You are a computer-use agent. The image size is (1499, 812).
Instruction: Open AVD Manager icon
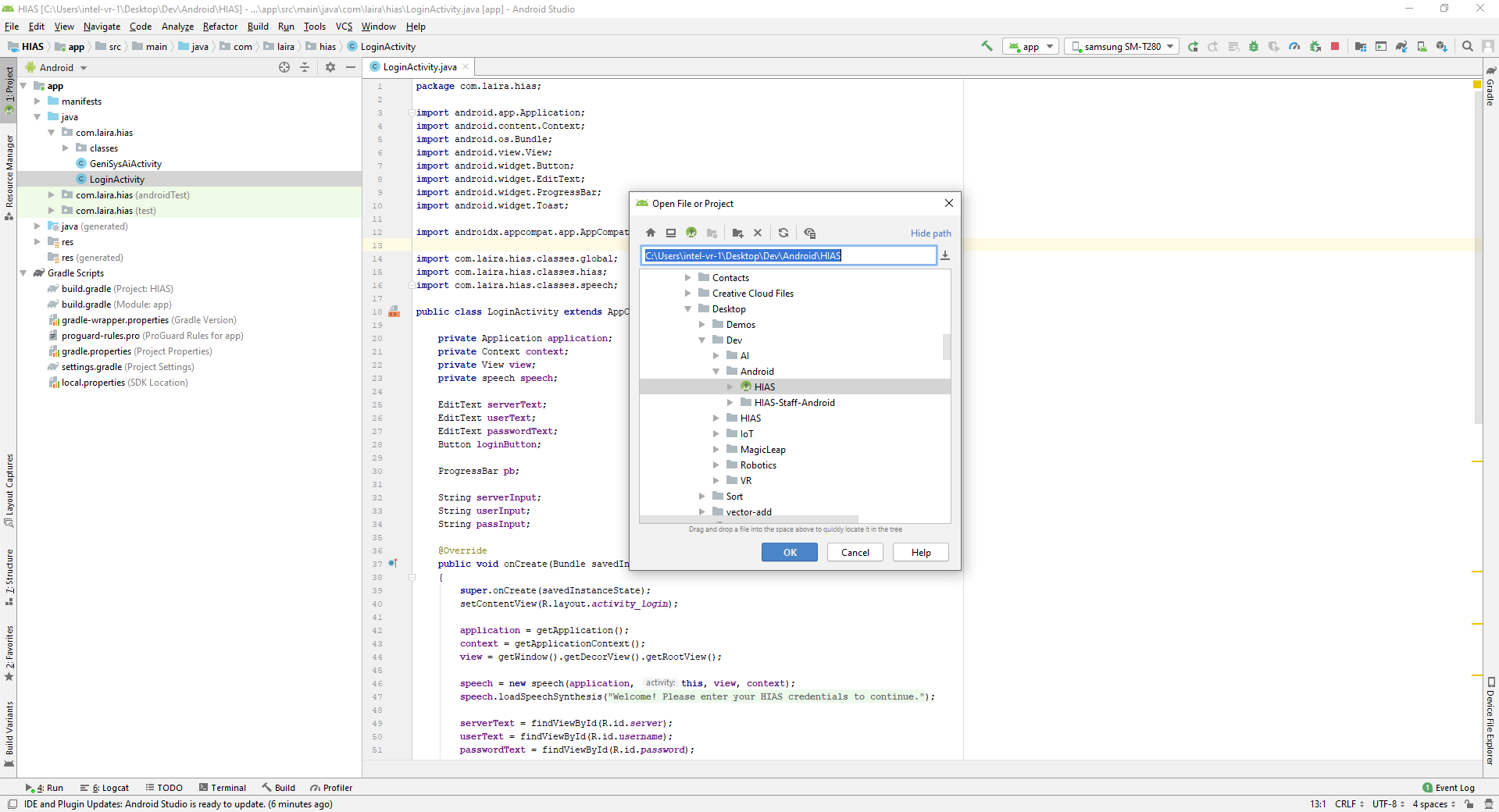click(1422, 46)
